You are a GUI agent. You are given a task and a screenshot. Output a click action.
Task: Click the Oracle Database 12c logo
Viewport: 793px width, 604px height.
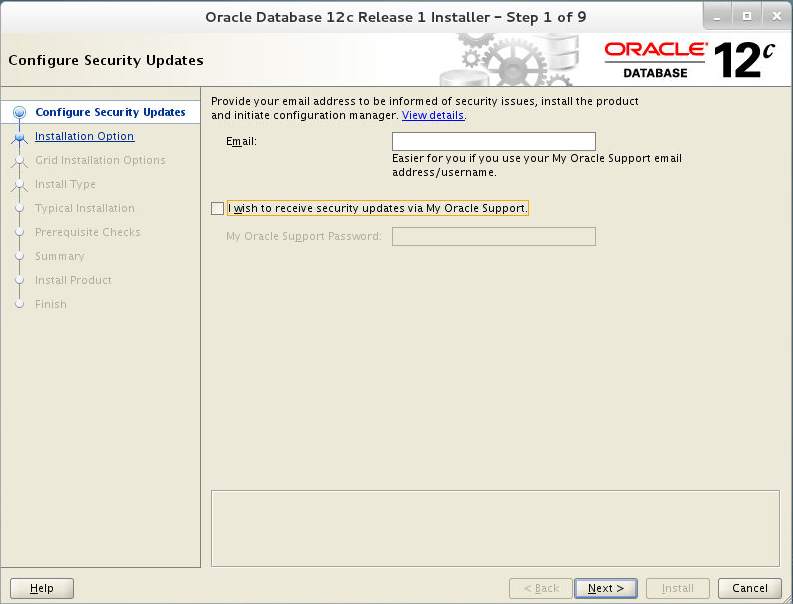(x=690, y=60)
